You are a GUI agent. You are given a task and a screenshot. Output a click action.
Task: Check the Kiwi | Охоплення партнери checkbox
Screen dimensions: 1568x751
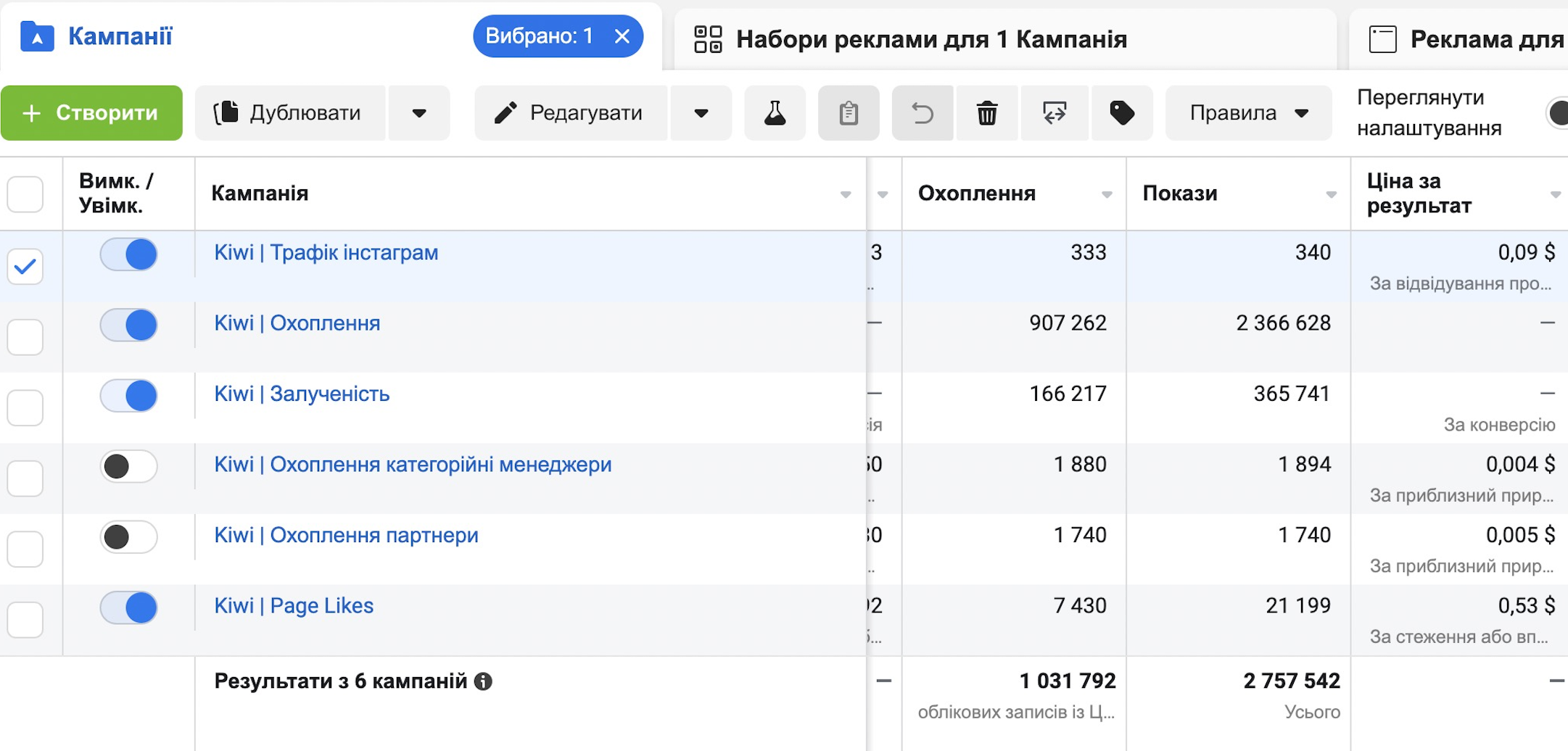[x=25, y=549]
